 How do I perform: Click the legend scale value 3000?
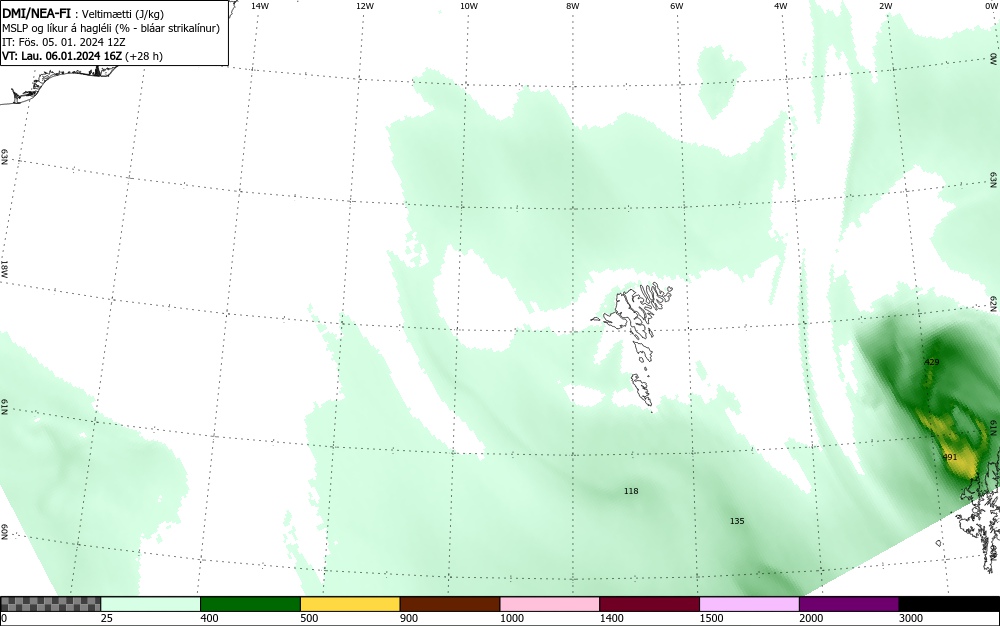pos(911,618)
